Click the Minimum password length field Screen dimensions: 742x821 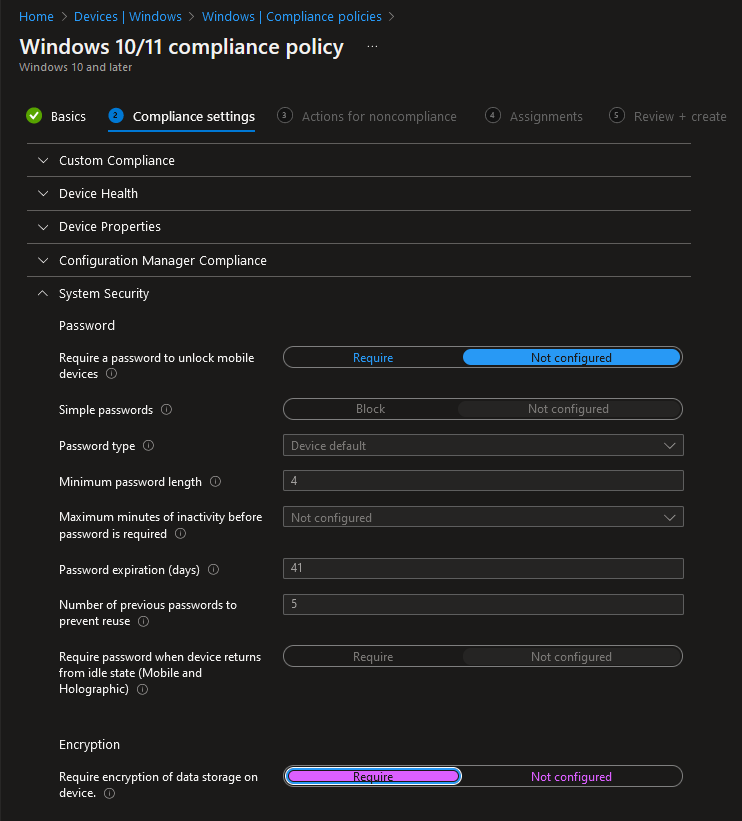pyautogui.click(x=483, y=481)
